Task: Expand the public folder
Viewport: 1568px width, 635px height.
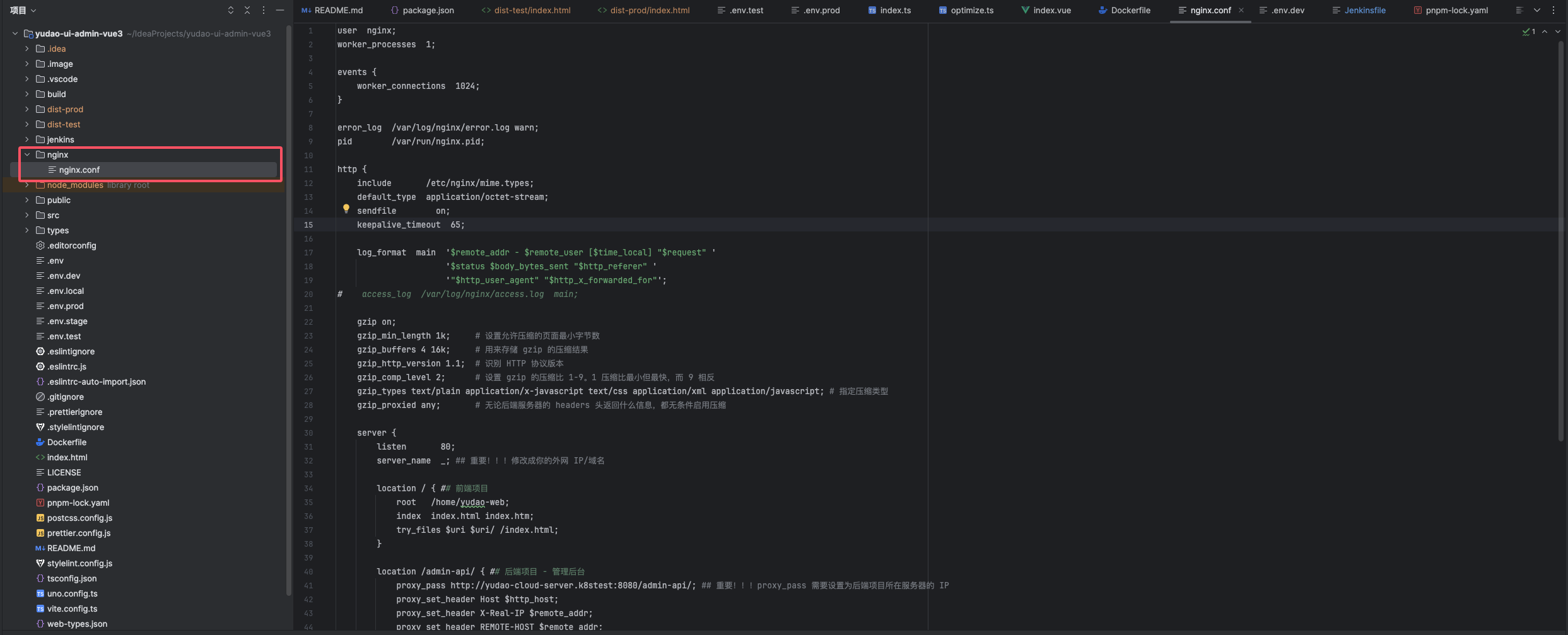Action: (x=26, y=200)
